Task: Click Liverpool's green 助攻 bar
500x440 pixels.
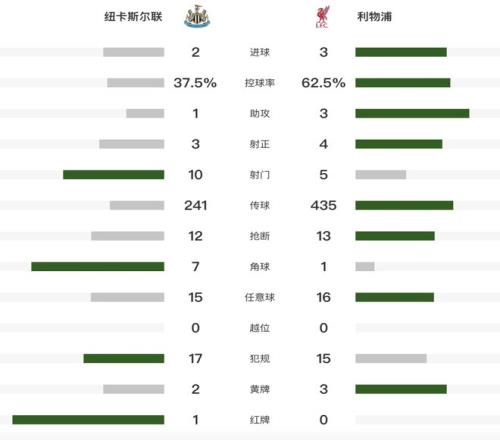Action: (412, 113)
